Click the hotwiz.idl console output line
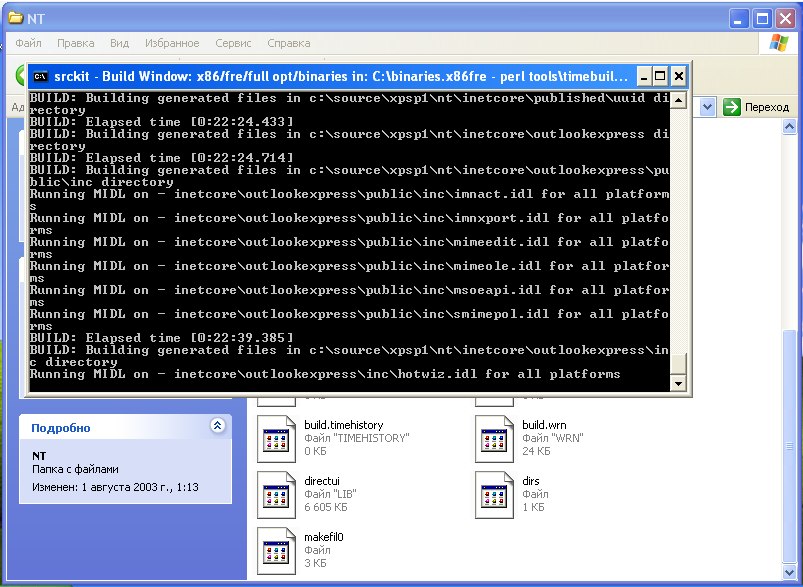Viewport: 803px width, 587px height. (x=325, y=374)
